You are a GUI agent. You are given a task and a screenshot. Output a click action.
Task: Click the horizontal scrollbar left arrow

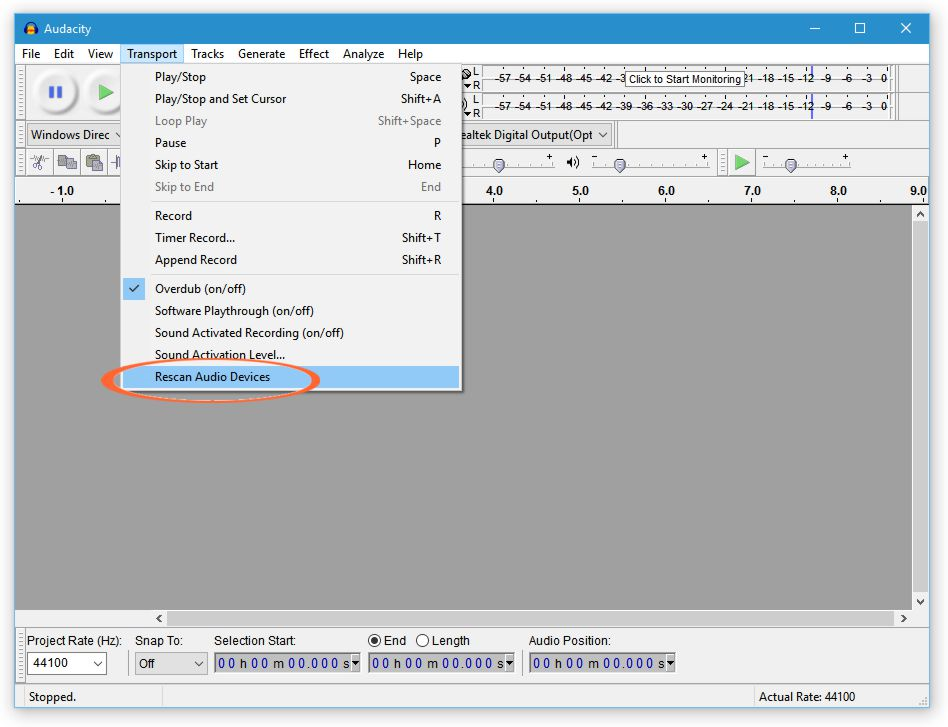click(x=159, y=618)
